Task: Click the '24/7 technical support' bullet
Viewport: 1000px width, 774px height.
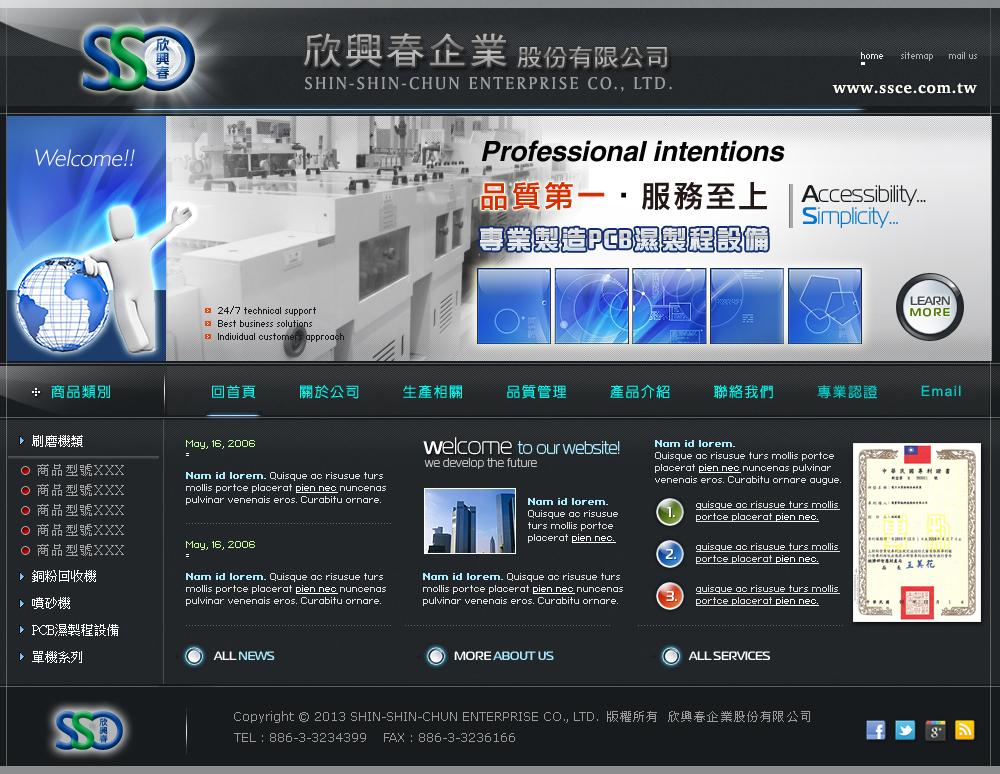Action: [x=266, y=310]
